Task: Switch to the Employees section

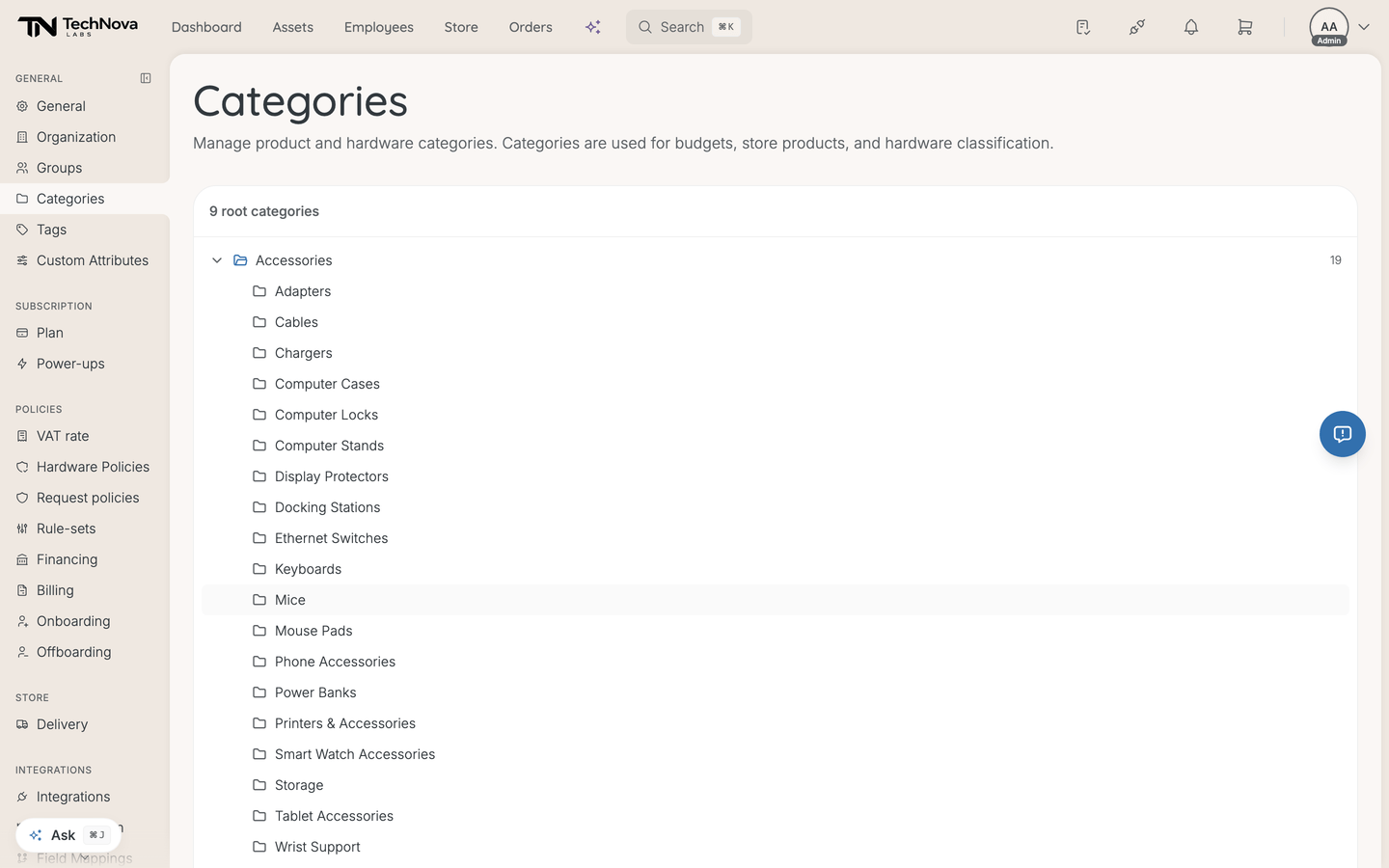Action: [x=379, y=27]
